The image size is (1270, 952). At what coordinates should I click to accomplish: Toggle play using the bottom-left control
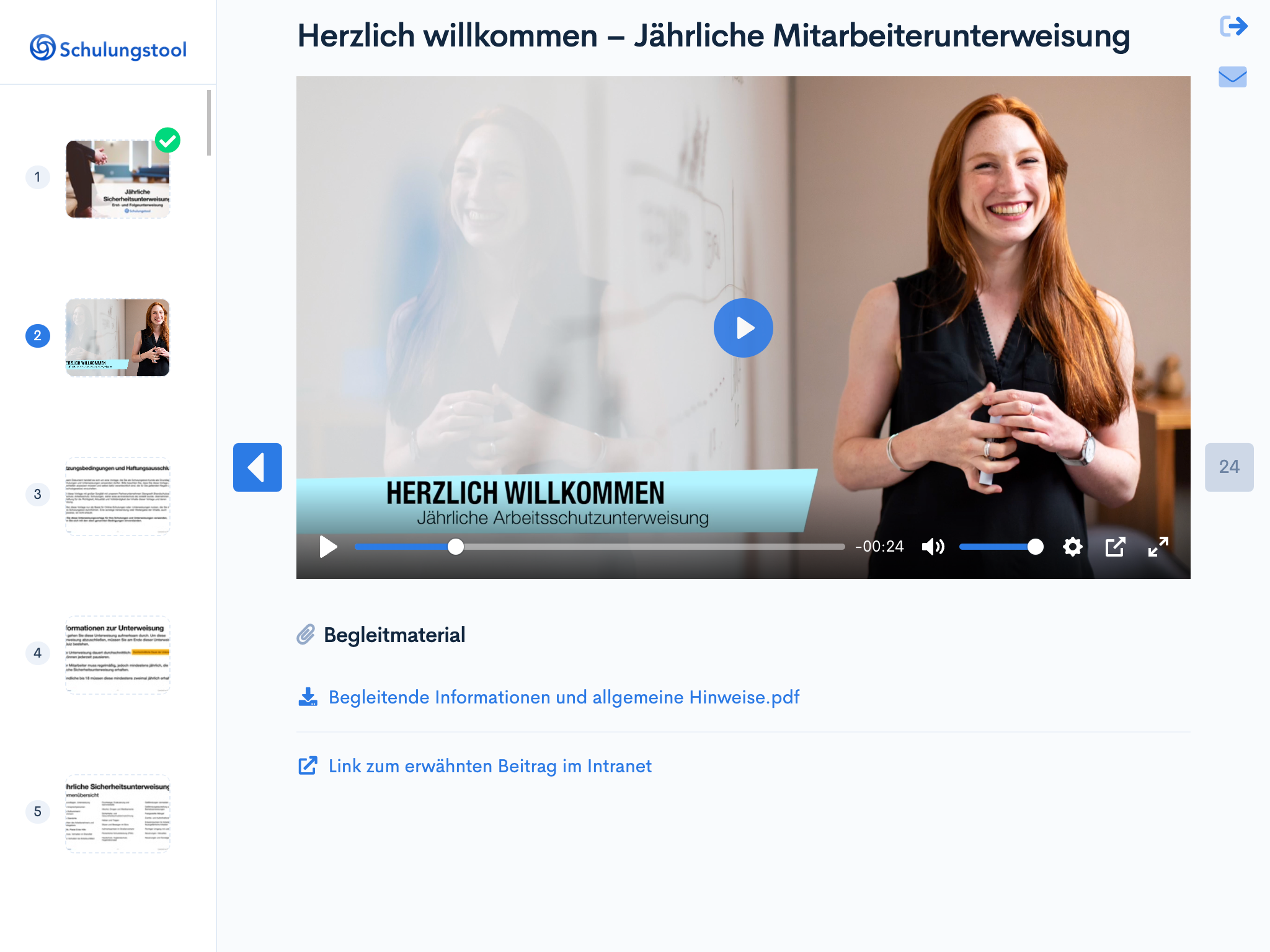(327, 546)
